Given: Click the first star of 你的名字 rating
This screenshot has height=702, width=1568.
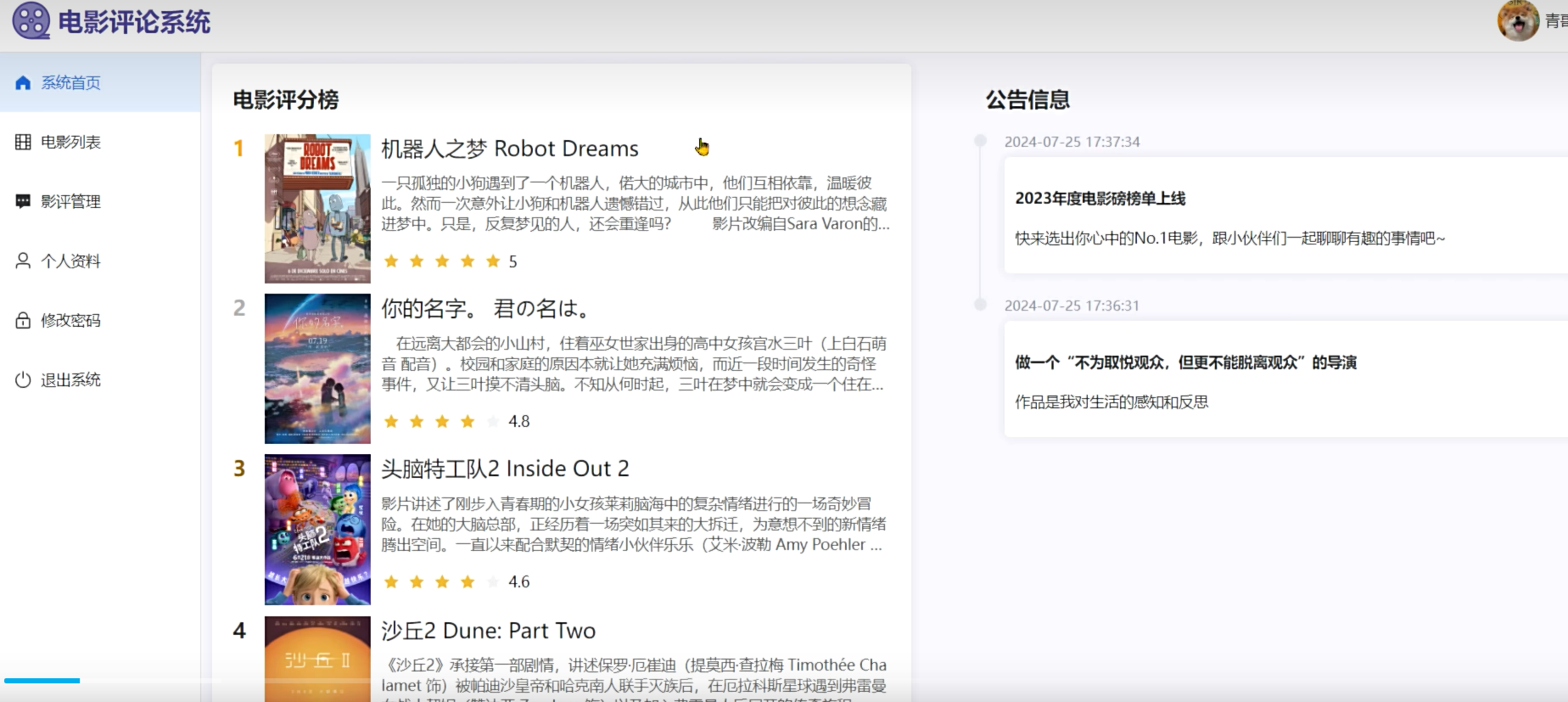Looking at the screenshot, I should click(x=391, y=421).
